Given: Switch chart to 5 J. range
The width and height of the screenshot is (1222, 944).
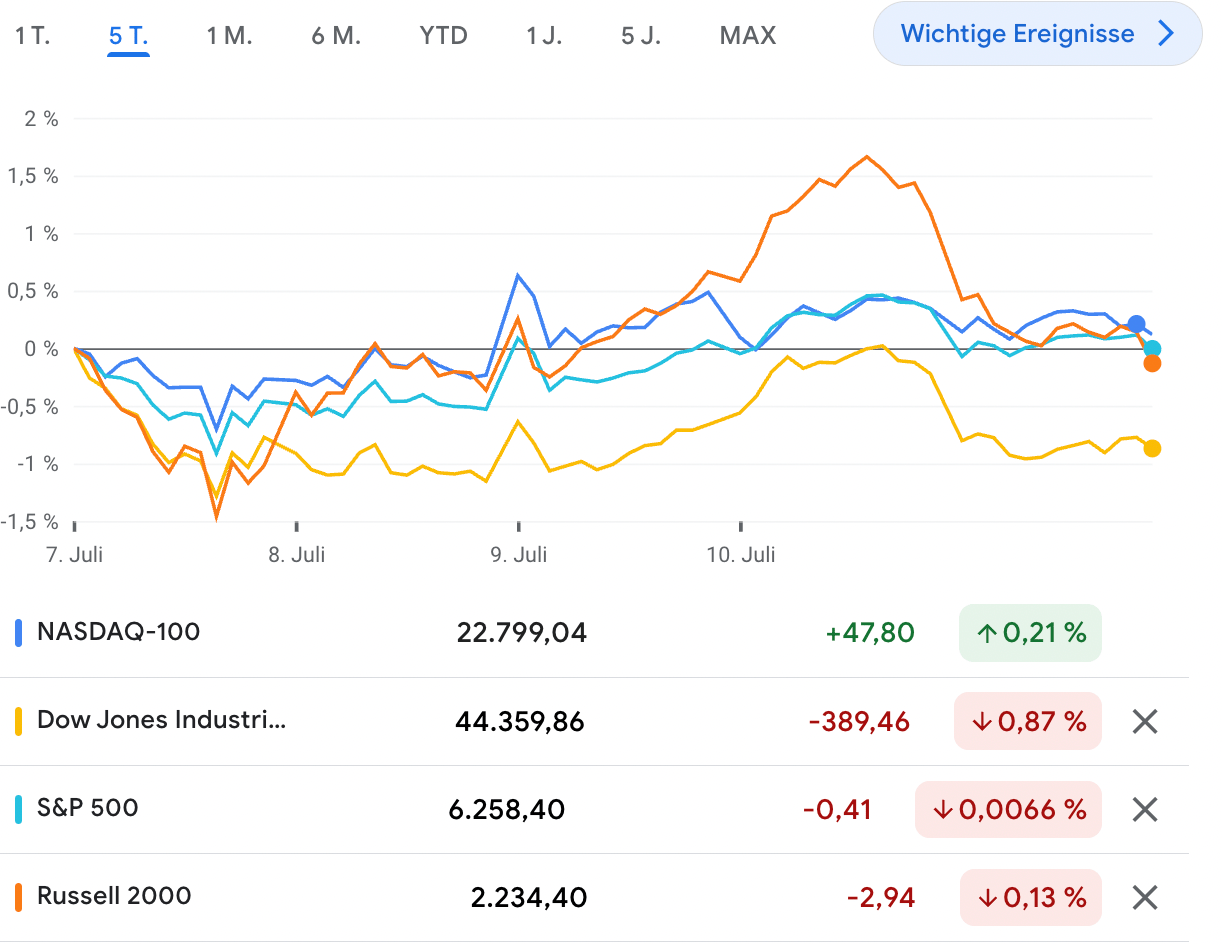Looking at the screenshot, I should [641, 35].
